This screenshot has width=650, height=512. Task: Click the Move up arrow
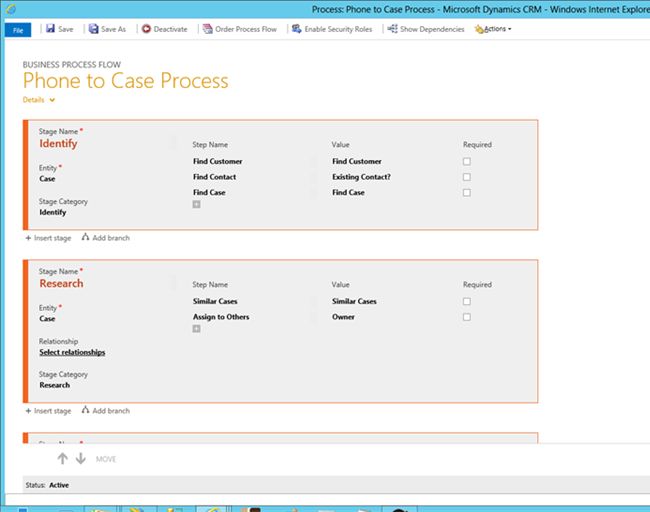pyautogui.click(x=63, y=459)
